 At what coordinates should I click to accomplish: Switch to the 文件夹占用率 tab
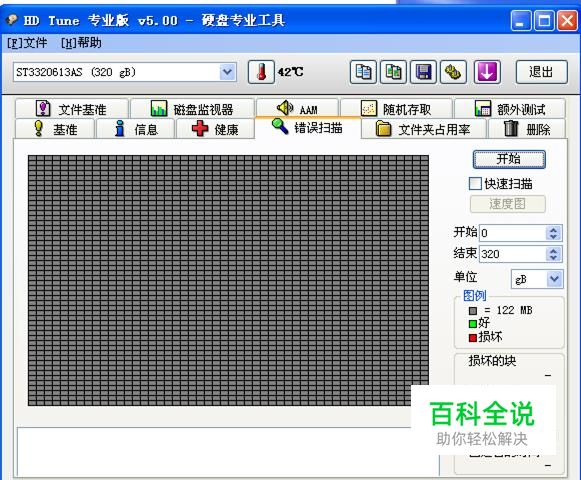click(424, 129)
